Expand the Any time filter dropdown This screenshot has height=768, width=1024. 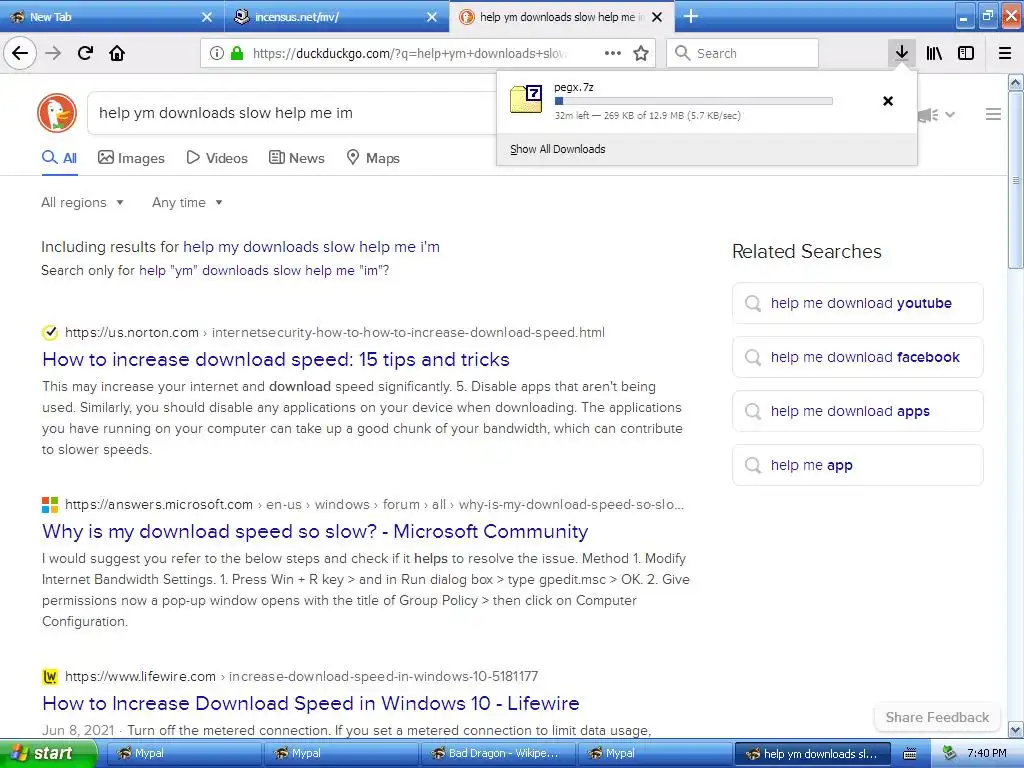coord(187,202)
